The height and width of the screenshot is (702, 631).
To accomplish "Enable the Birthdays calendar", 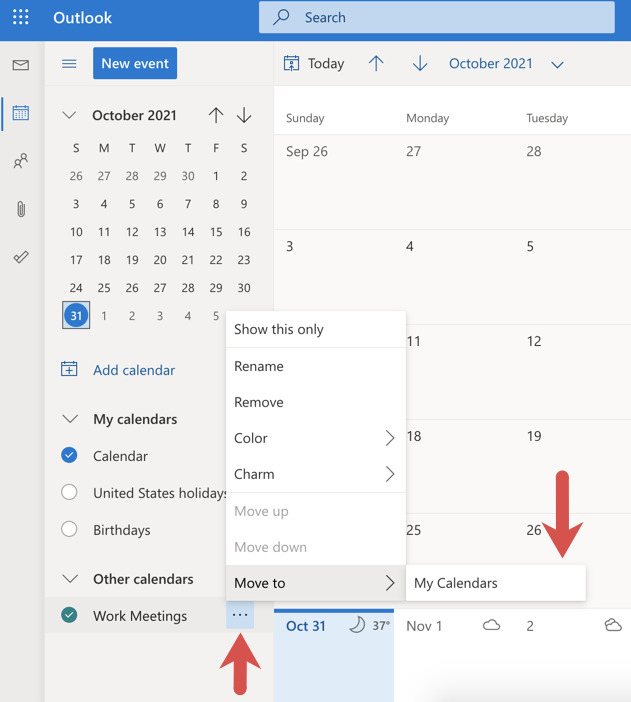I will 69,529.
